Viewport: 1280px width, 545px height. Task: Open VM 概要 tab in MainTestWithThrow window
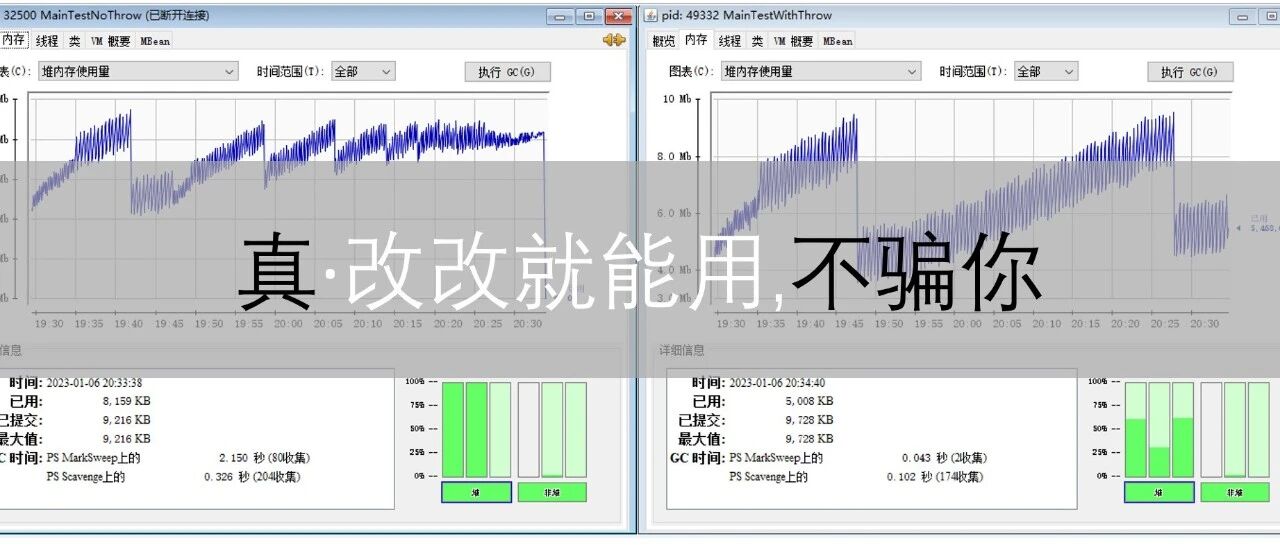point(793,41)
